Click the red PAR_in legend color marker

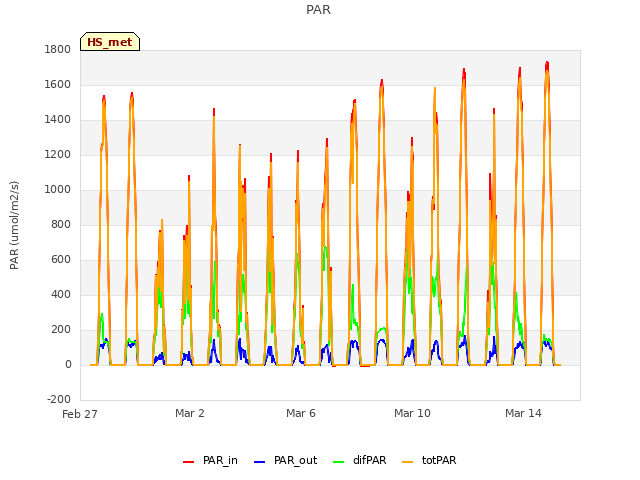189,462
